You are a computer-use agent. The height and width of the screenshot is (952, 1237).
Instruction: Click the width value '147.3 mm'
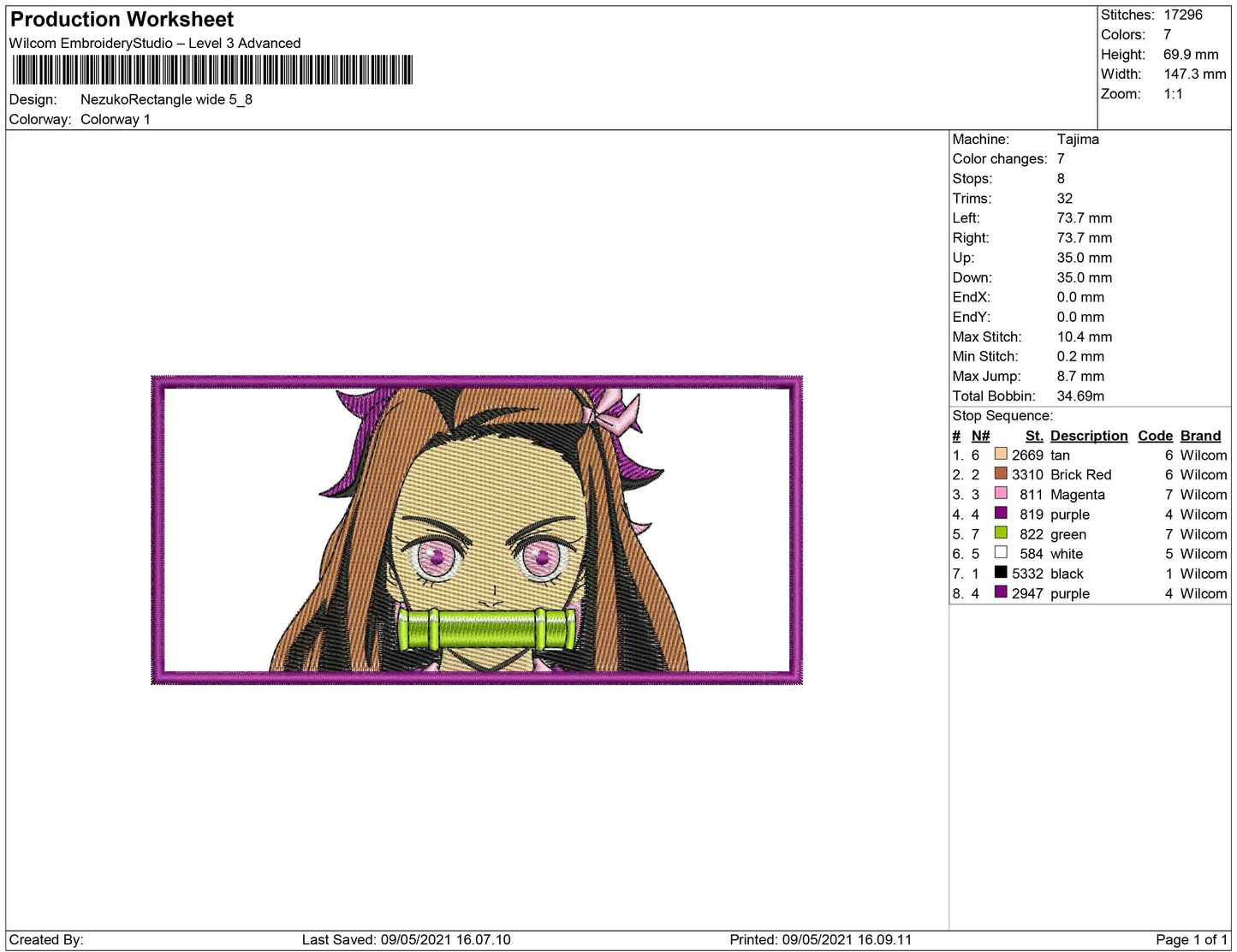pos(1195,74)
